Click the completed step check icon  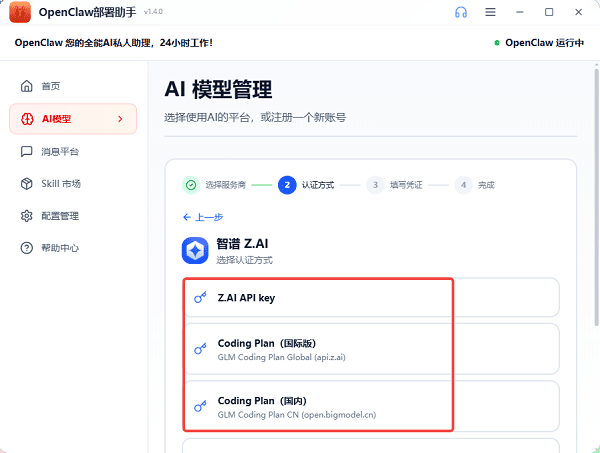191,185
